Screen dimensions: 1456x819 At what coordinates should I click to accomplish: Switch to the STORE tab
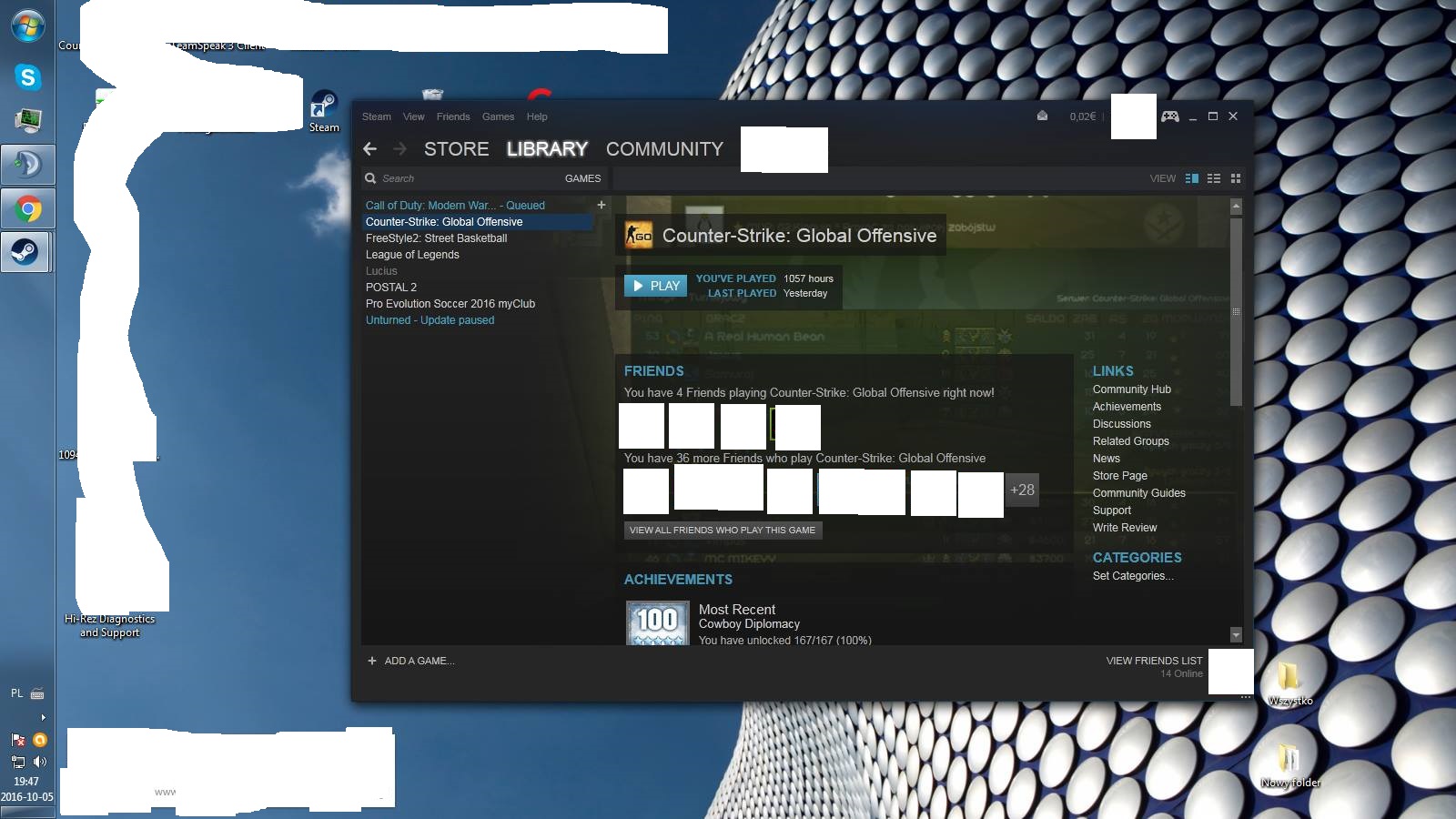click(x=457, y=149)
